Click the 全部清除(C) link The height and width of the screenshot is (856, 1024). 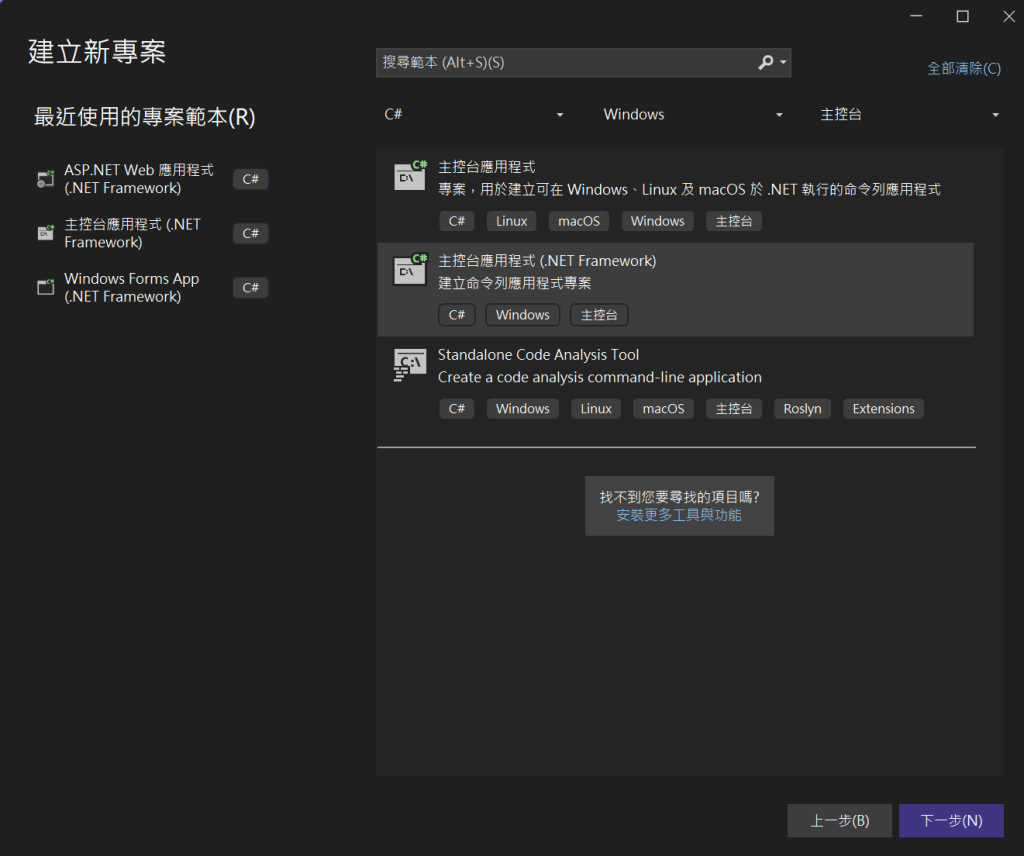click(x=963, y=69)
